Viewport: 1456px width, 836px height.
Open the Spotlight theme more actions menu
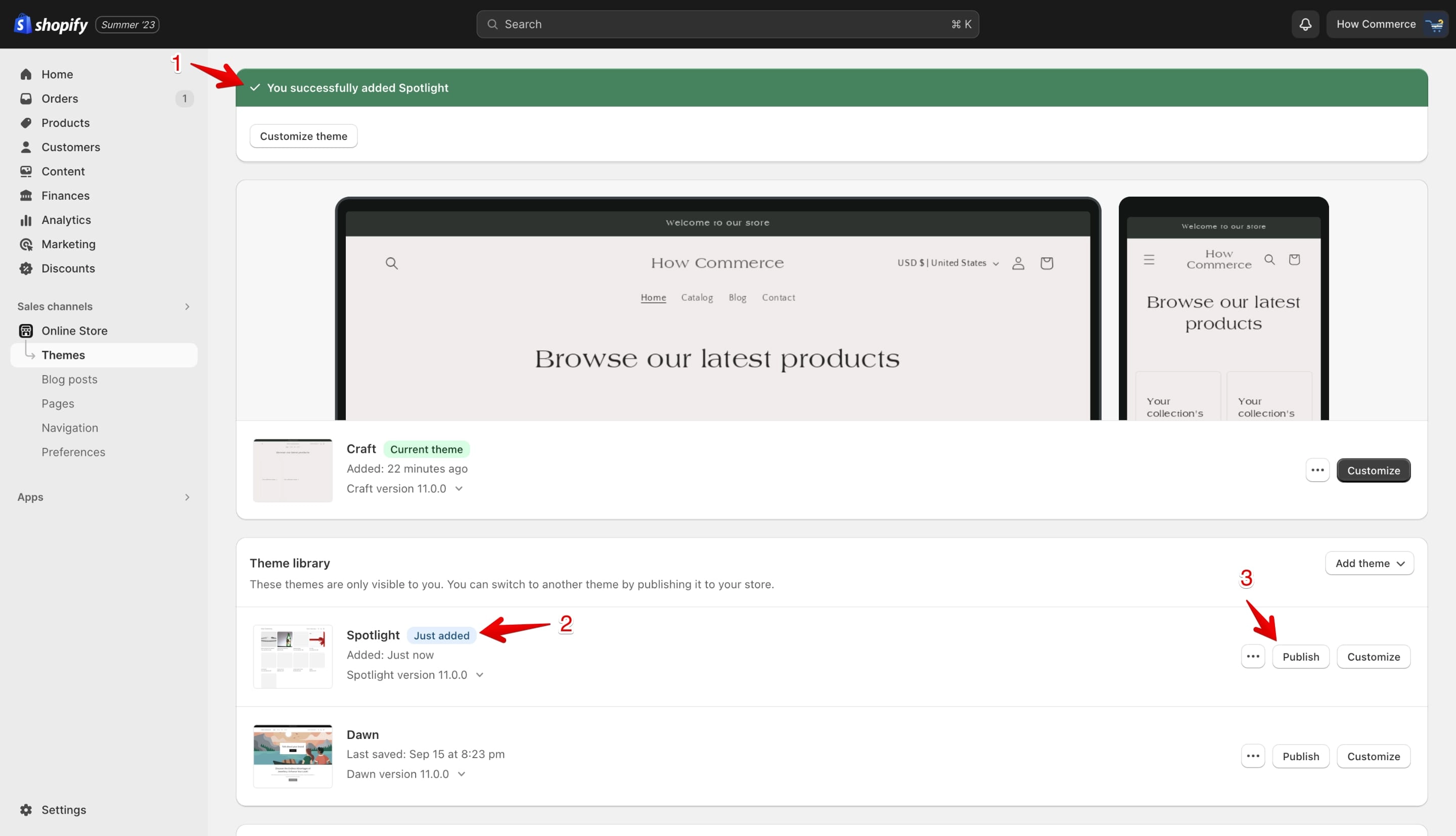1253,656
